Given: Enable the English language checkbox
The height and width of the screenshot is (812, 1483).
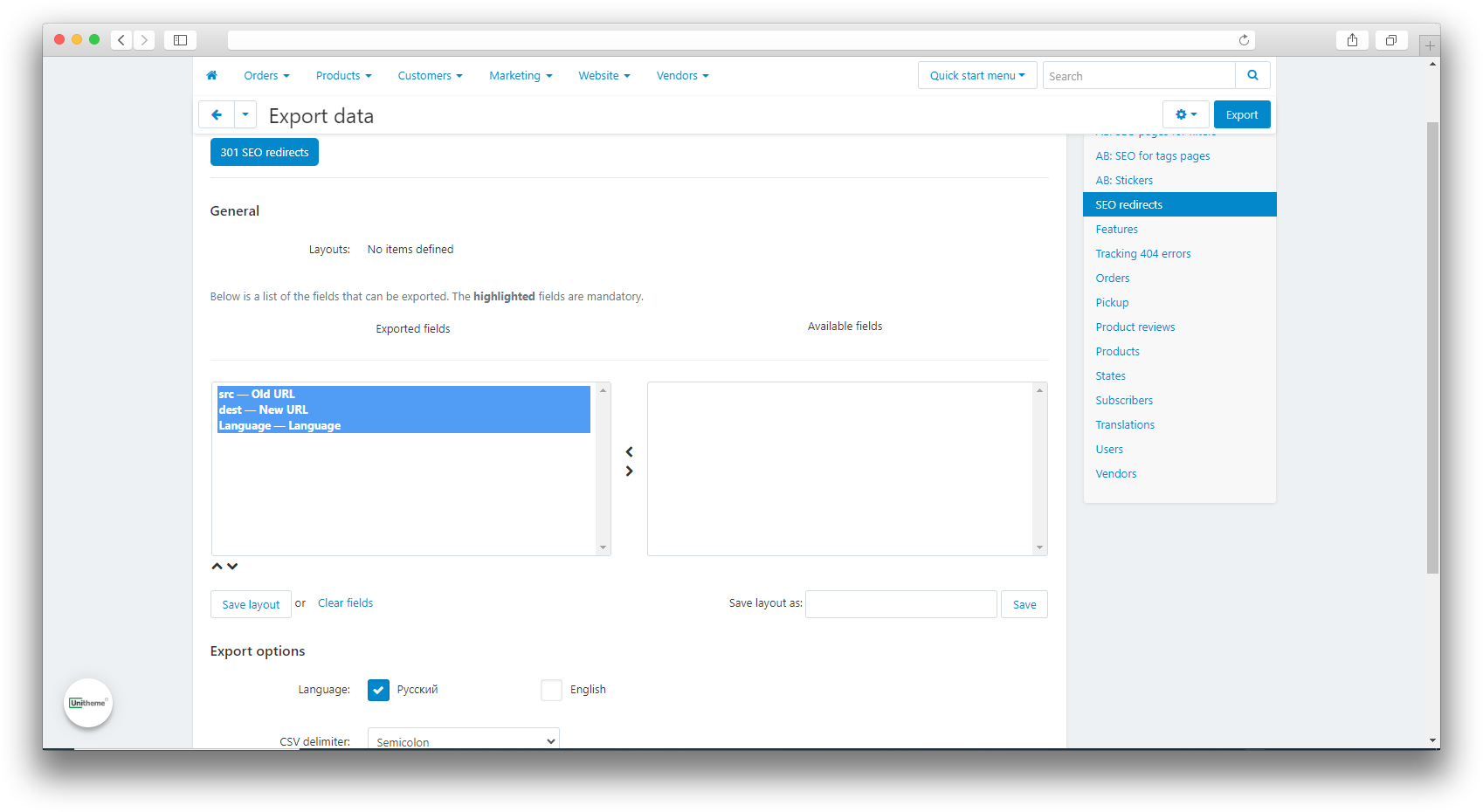Looking at the screenshot, I should [x=551, y=690].
